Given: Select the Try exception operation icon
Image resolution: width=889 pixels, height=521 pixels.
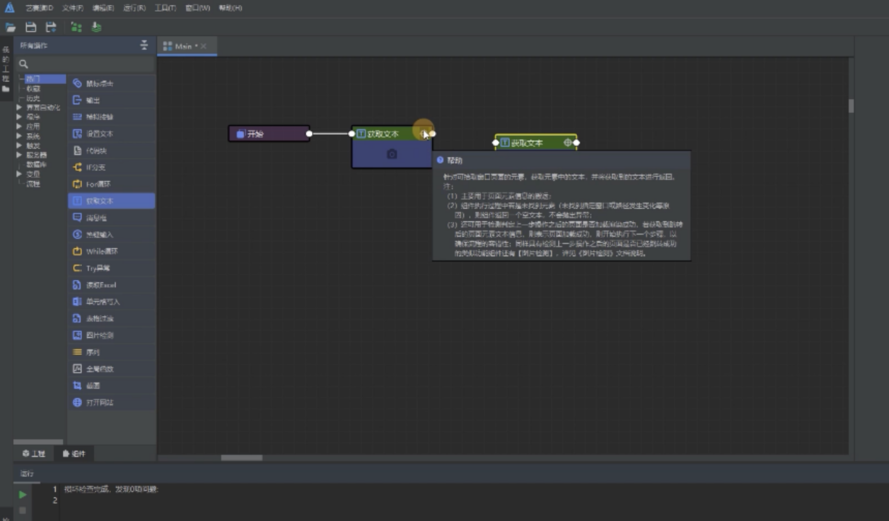Looking at the screenshot, I should pyautogui.click(x=77, y=268).
